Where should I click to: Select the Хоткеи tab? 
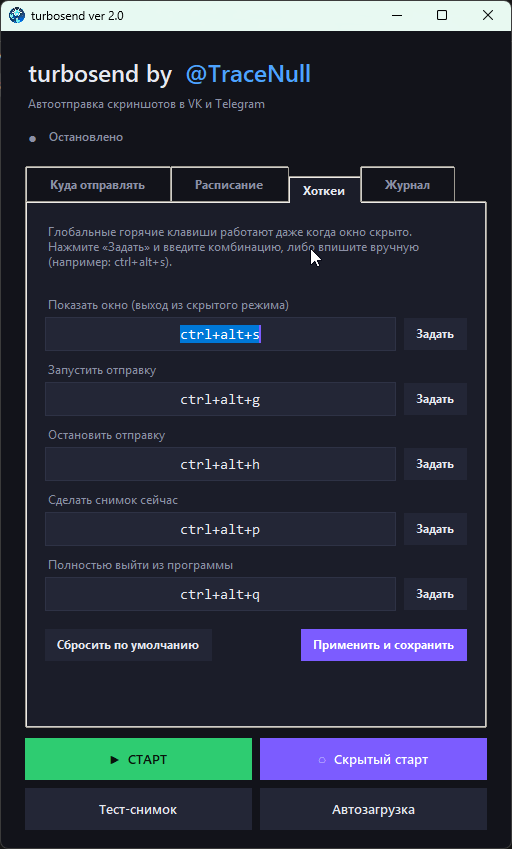(x=324, y=191)
